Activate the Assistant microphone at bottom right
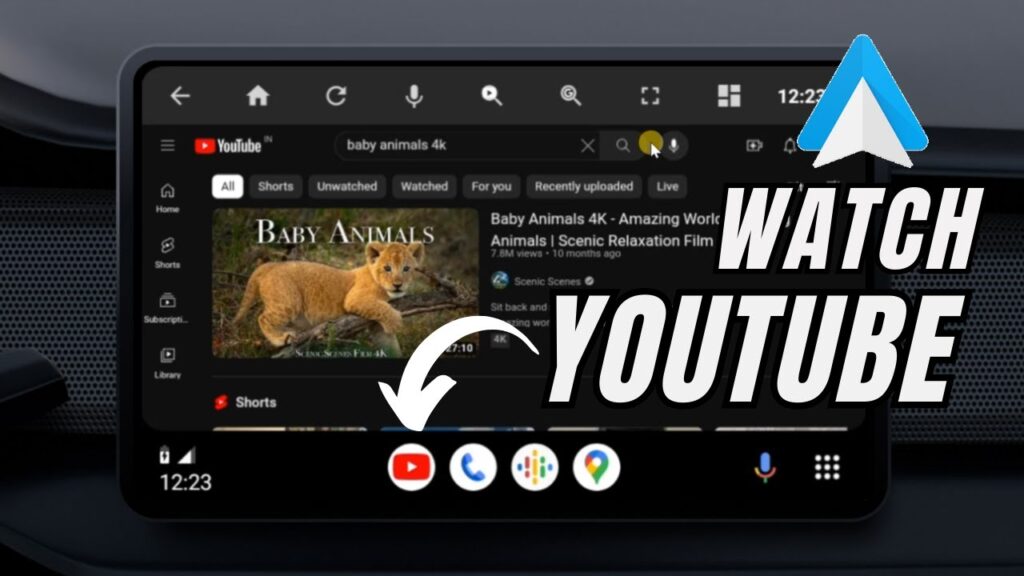The height and width of the screenshot is (576, 1024). tap(763, 464)
